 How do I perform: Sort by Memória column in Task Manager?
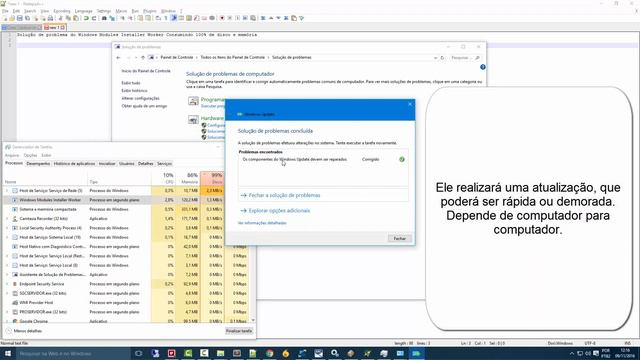tap(188, 178)
